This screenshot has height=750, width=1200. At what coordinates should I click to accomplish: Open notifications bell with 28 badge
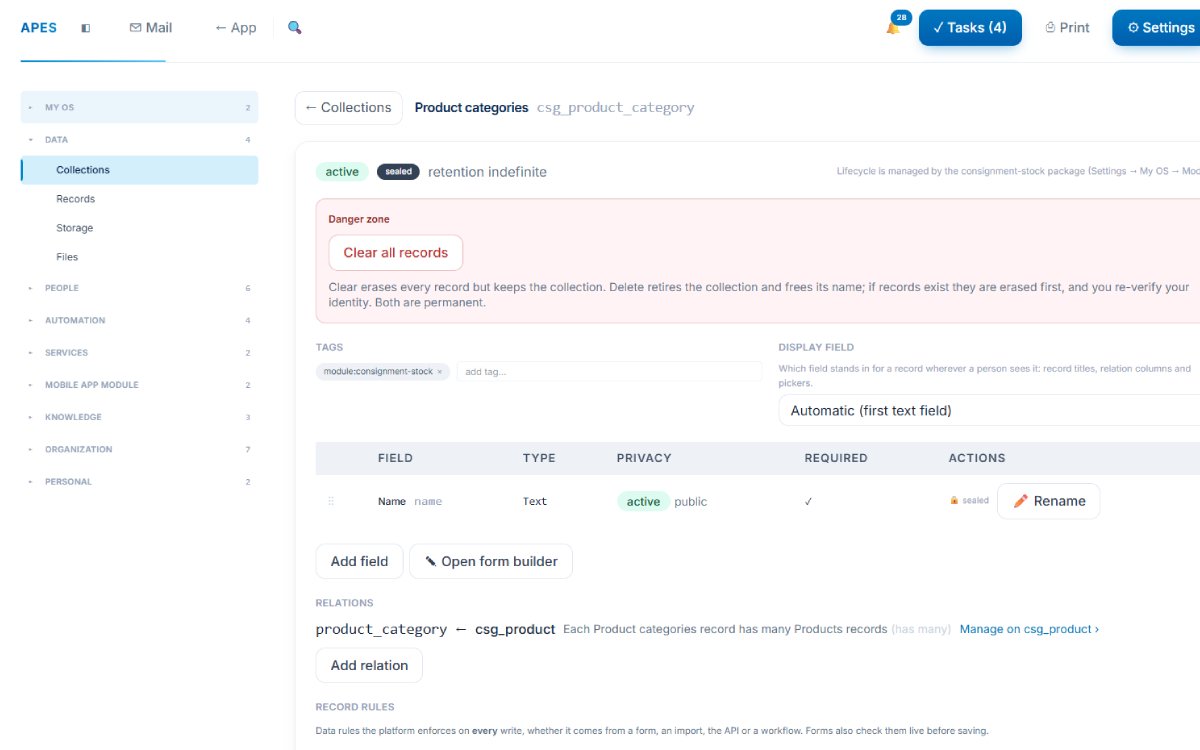[x=893, y=27]
